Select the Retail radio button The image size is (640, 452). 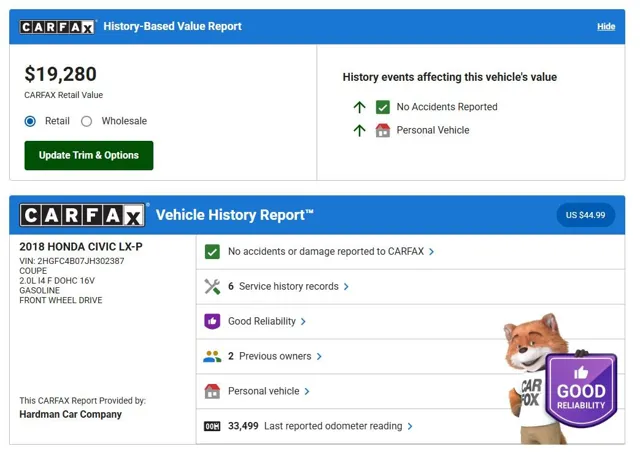tap(31, 122)
